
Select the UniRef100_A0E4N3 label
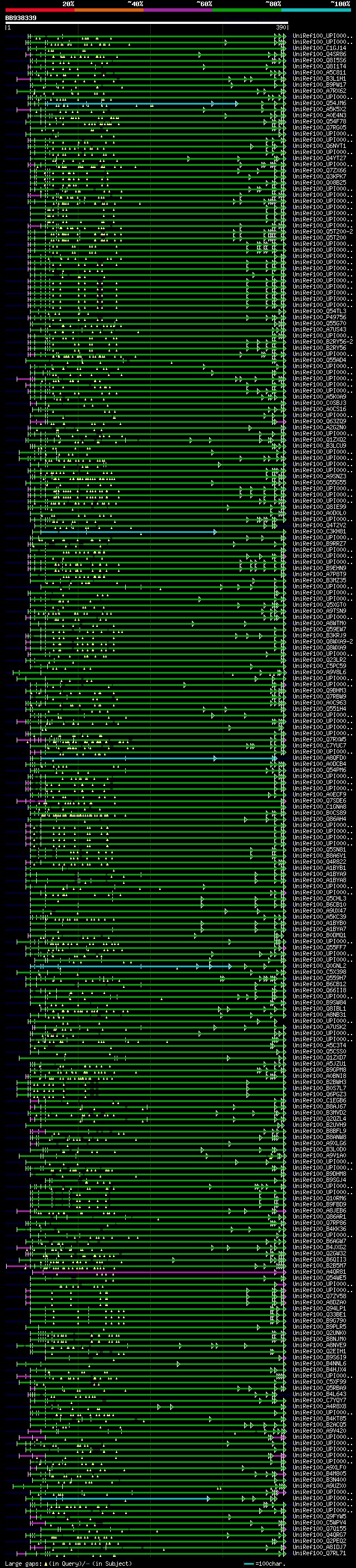pyautogui.click(x=319, y=116)
